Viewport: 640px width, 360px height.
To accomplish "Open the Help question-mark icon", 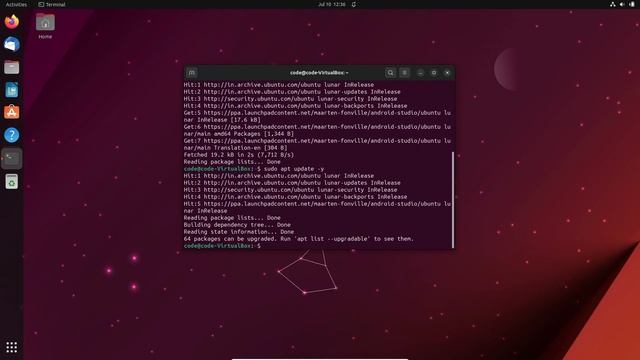I will pos(11,135).
